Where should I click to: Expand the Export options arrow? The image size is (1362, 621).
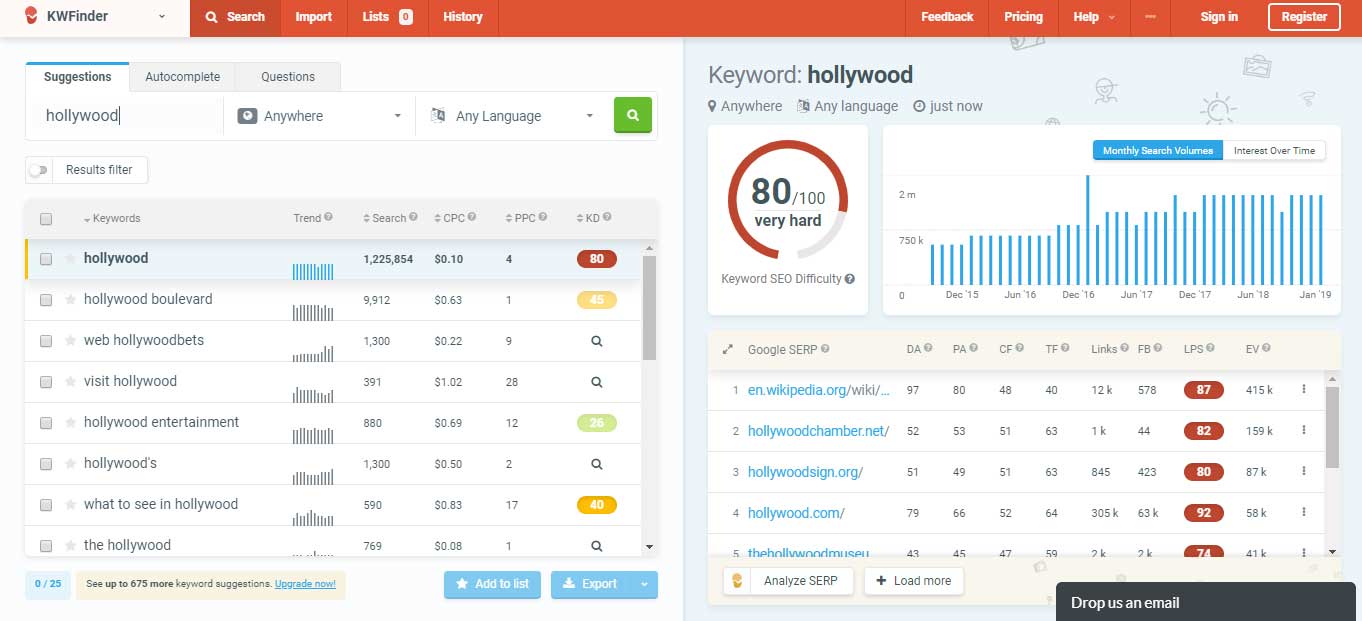coord(644,584)
